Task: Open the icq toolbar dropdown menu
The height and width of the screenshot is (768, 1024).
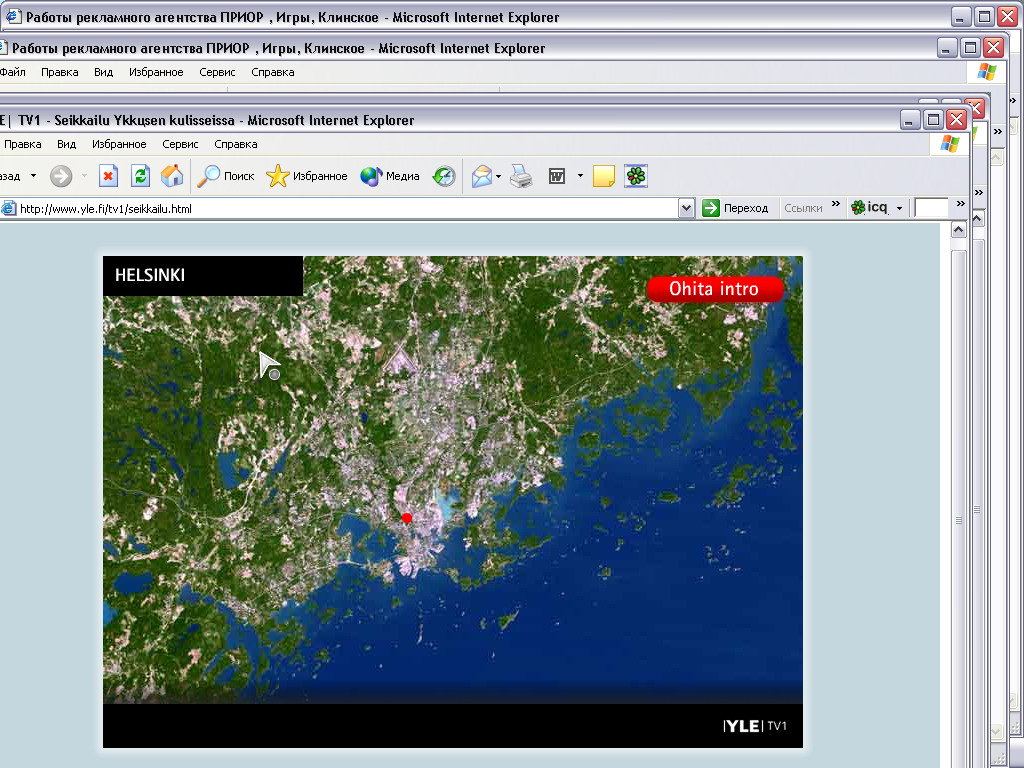Action: pyautogui.click(x=899, y=208)
